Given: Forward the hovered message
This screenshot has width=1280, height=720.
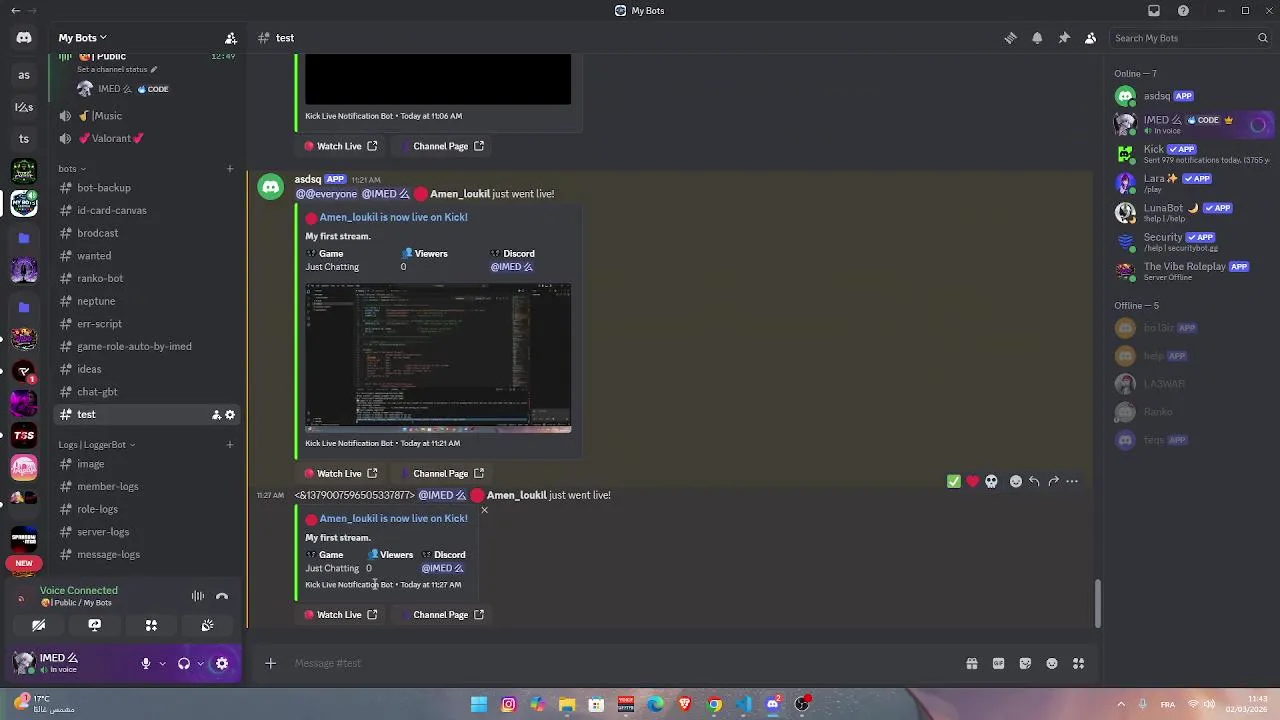Looking at the screenshot, I should 1053,482.
